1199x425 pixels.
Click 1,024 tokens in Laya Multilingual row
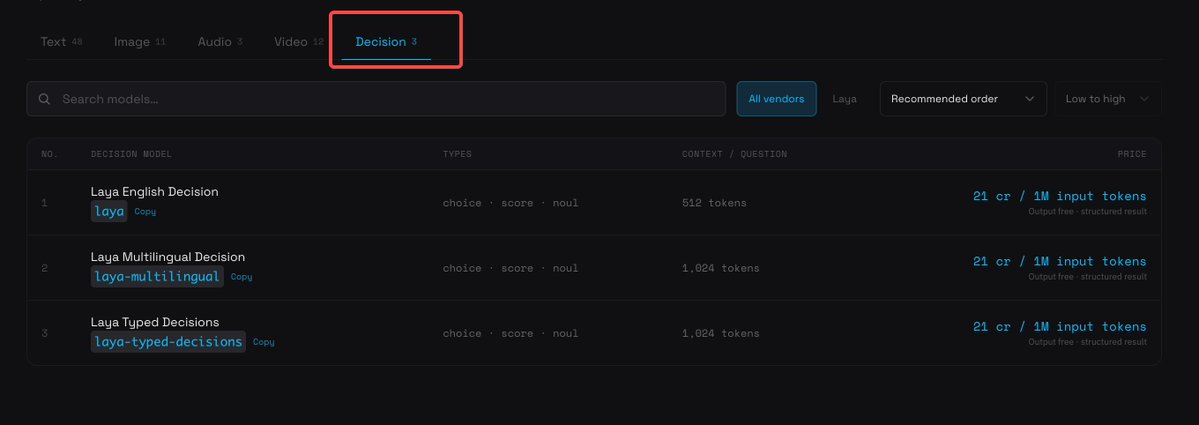[x=721, y=268]
